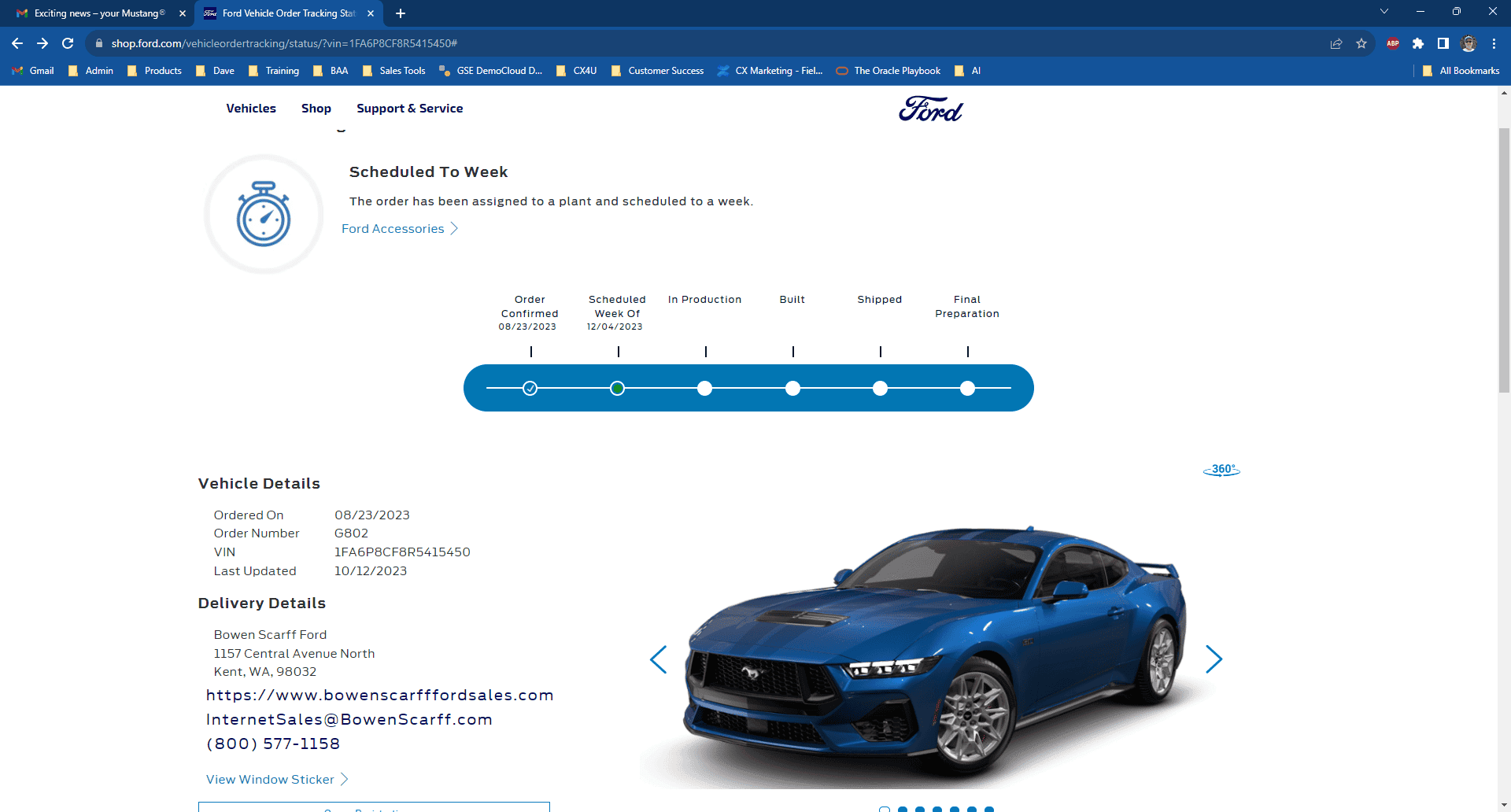The image size is (1511, 812).
Task: Open the tab search dropdown arrow
Action: [x=1384, y=11]
